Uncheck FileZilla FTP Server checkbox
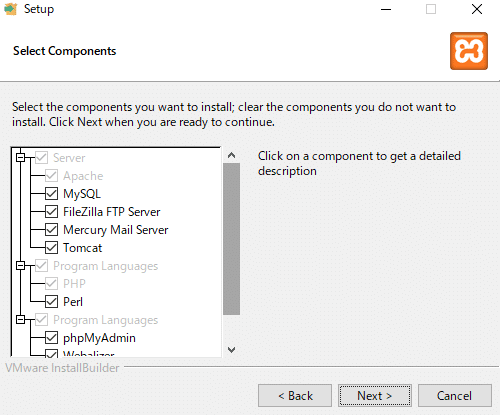 click(51, 212)
